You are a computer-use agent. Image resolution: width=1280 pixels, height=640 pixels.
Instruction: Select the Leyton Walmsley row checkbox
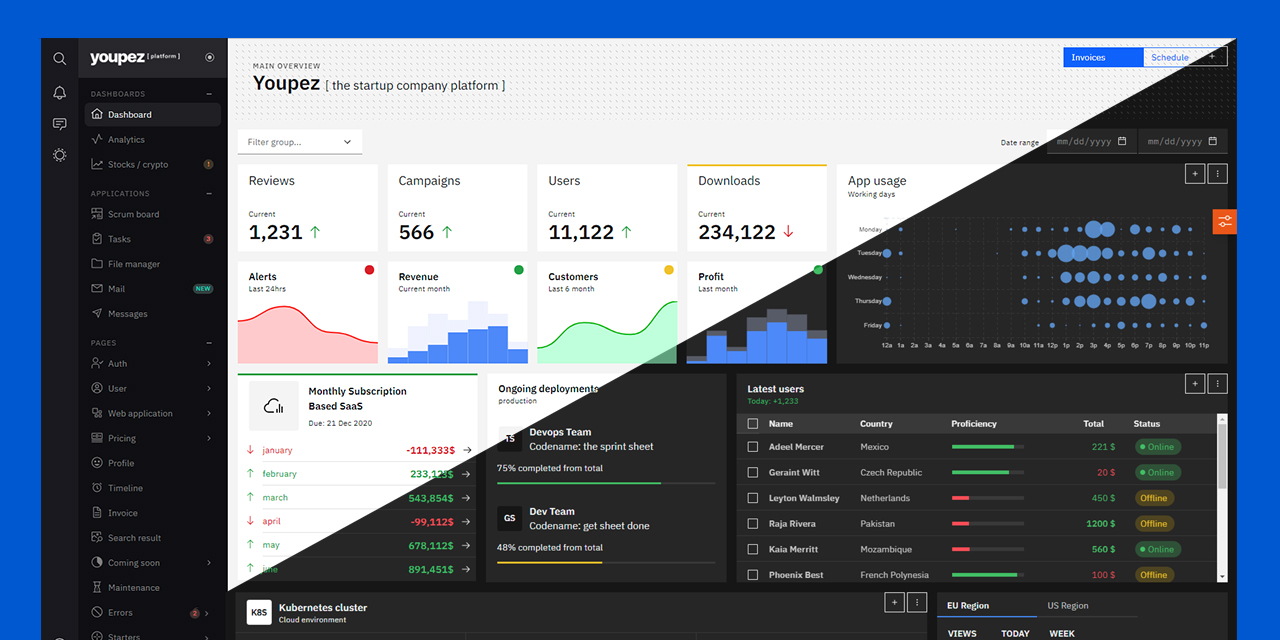pos(753,498)
